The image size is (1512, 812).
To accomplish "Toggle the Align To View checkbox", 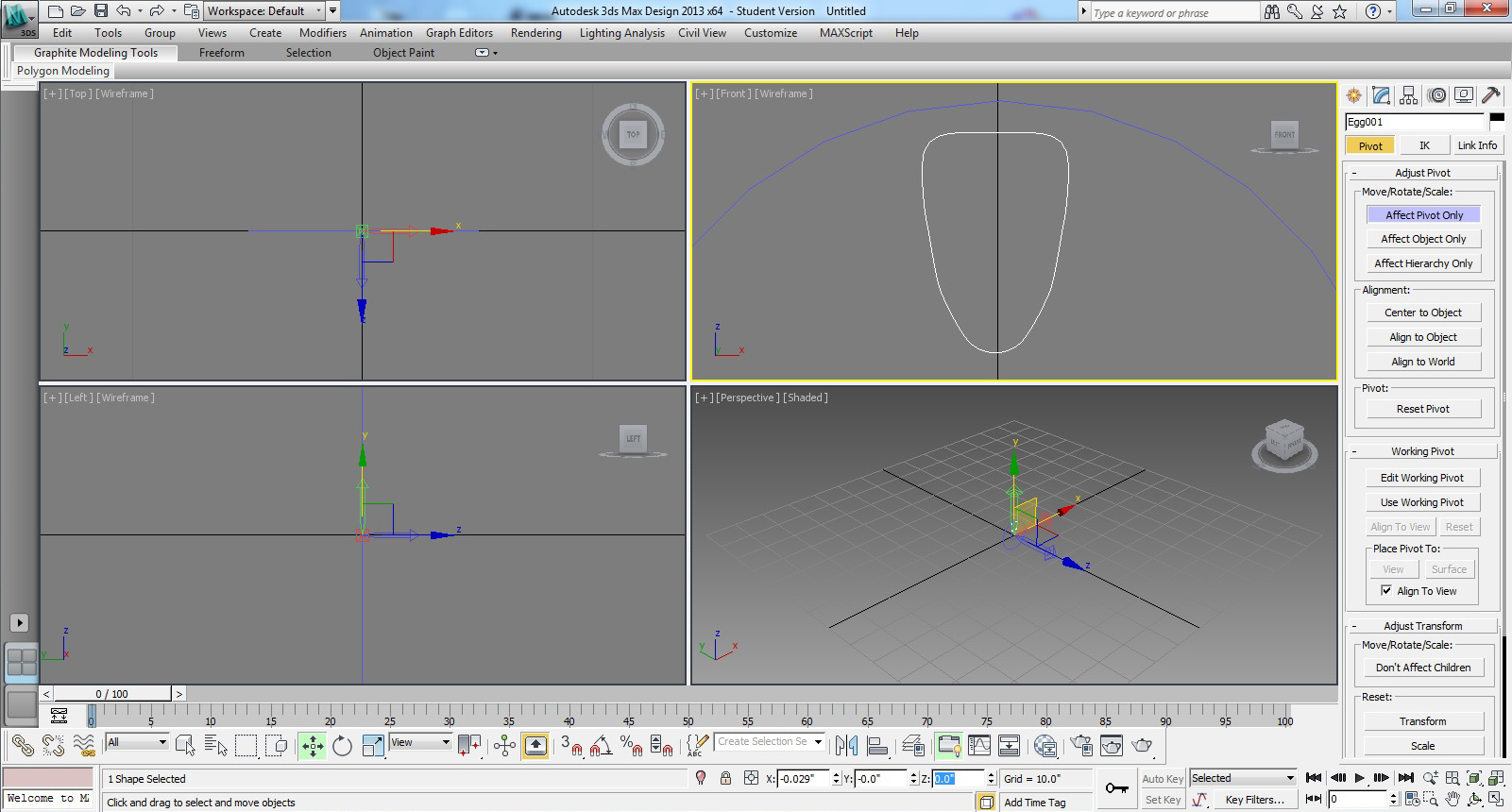I will 1386,591.
